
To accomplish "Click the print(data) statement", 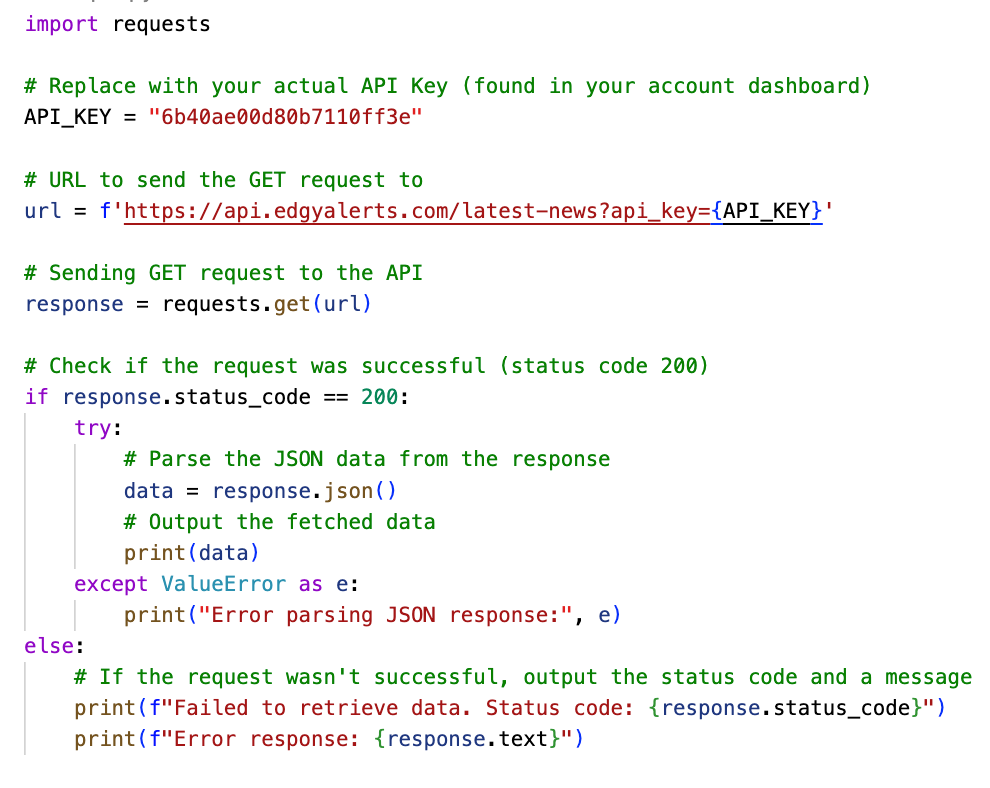I will (192, 553).
